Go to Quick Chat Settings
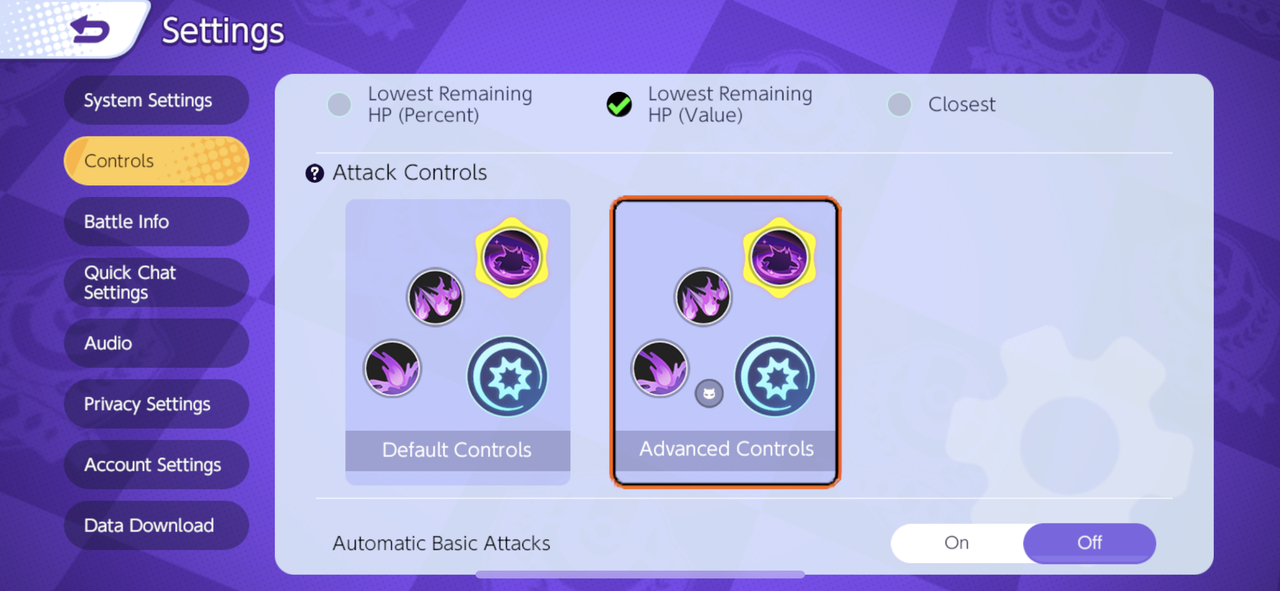 [x=156, y=283]
